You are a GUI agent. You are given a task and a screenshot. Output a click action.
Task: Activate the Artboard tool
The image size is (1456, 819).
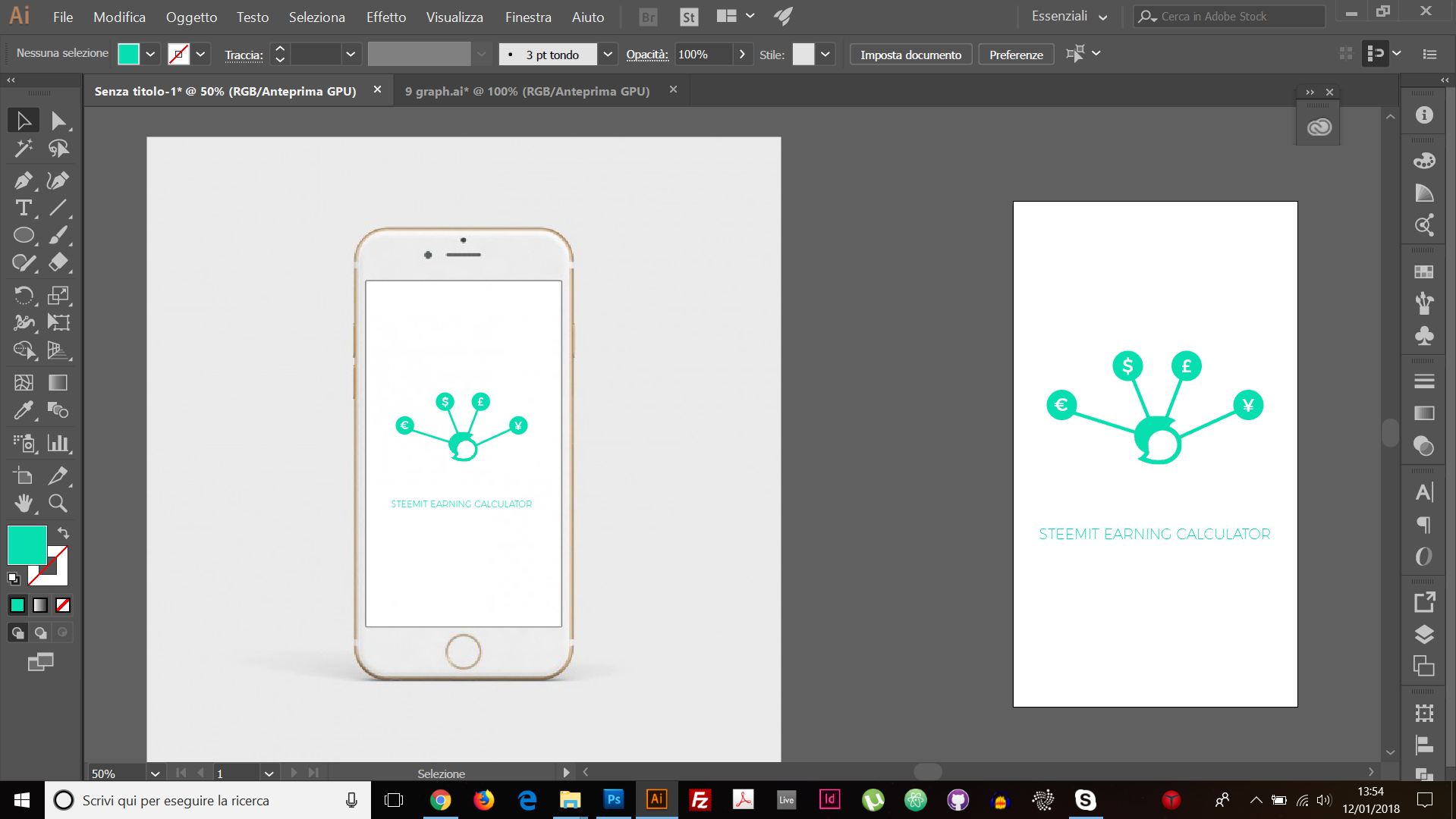pyautogui.click(x=24, y=475)
